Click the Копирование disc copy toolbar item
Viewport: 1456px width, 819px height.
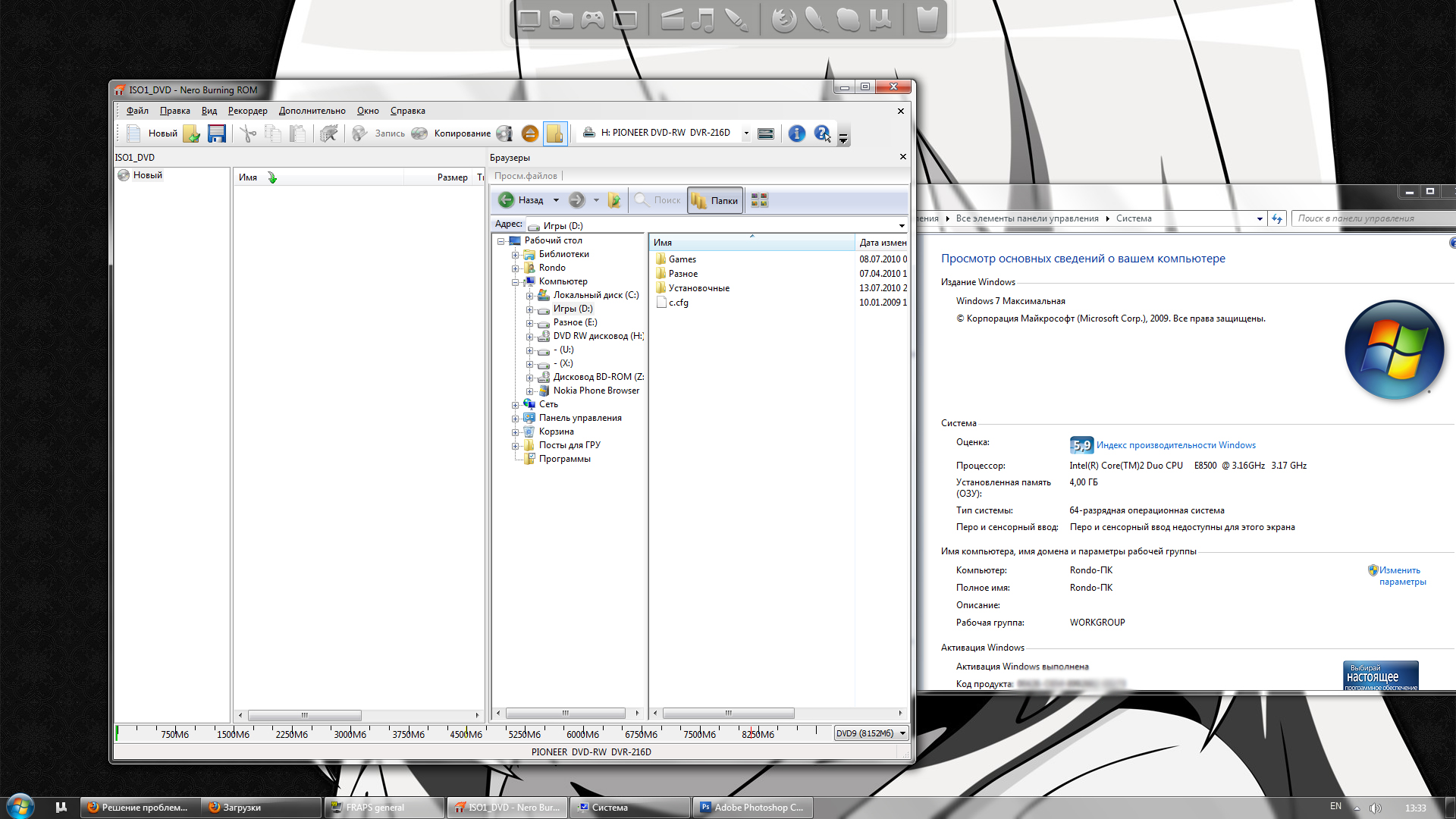(452, 133)
